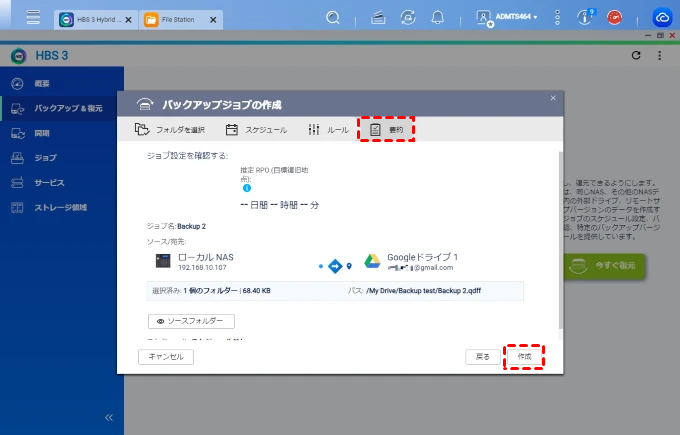Viewport: 680px width, 435px height.
Task: Open the blue myQNAPcloud icon
Action: click(x=662, y=18)
